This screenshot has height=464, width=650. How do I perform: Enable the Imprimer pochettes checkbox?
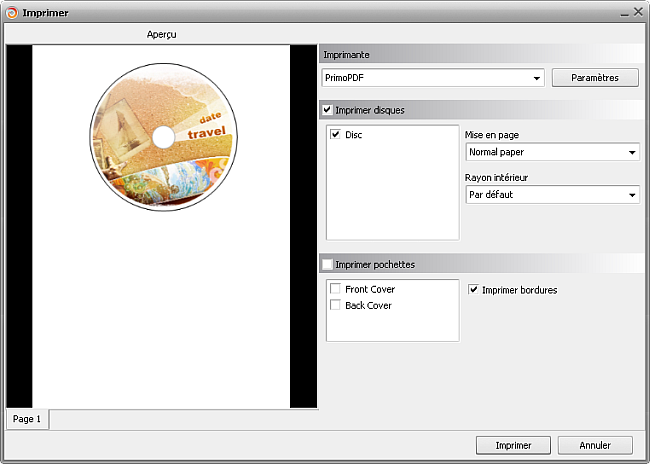pos(327,264)
